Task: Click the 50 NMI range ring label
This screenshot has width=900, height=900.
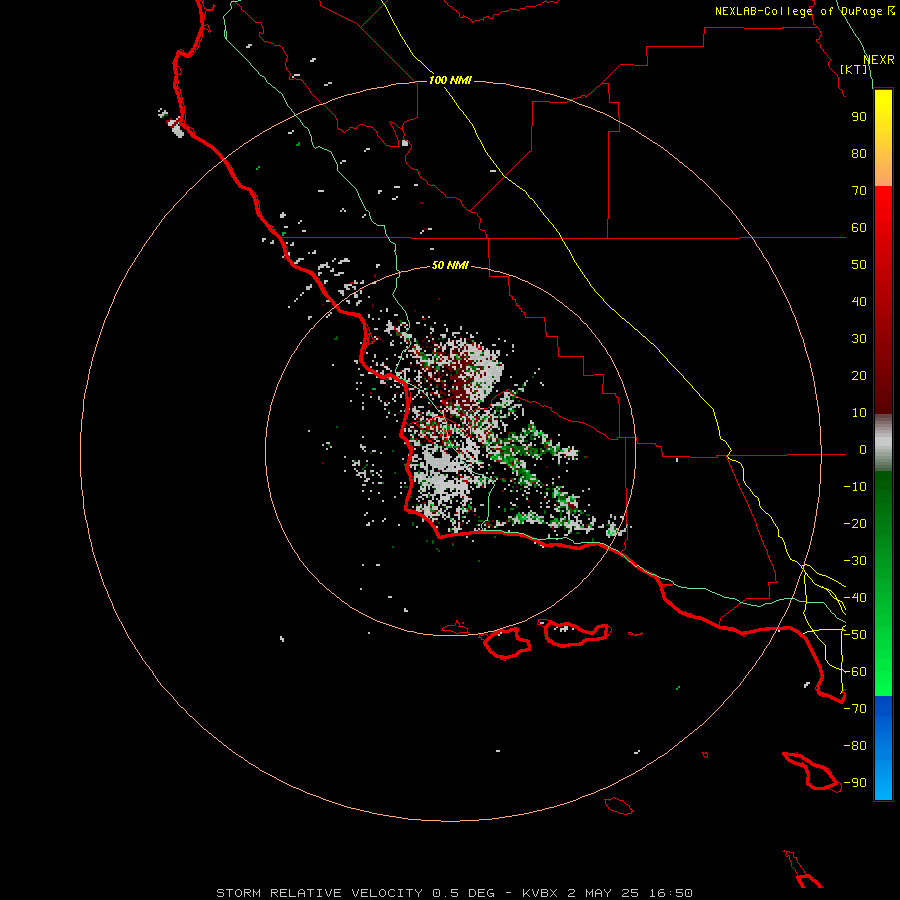Action: click(450, 265)
